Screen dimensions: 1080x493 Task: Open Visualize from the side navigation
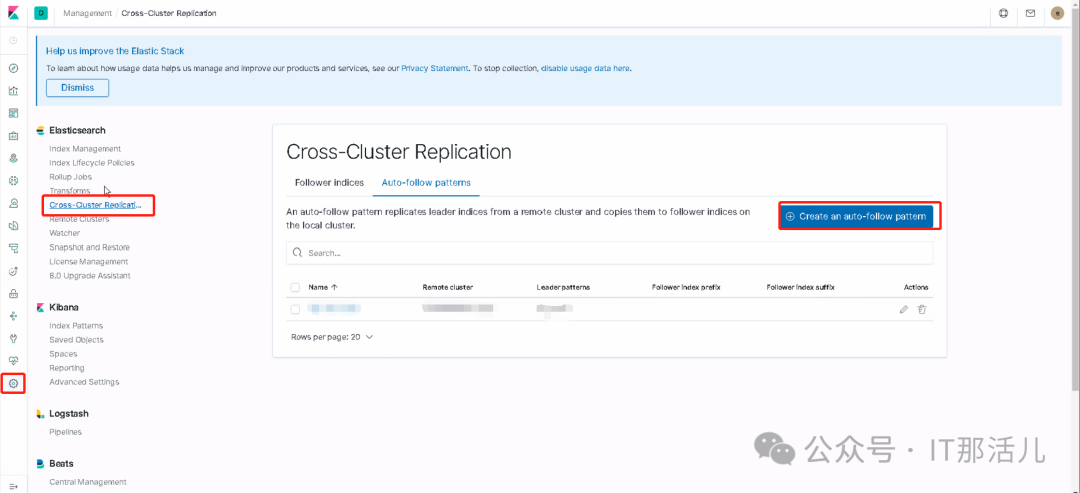pos(13,91)
